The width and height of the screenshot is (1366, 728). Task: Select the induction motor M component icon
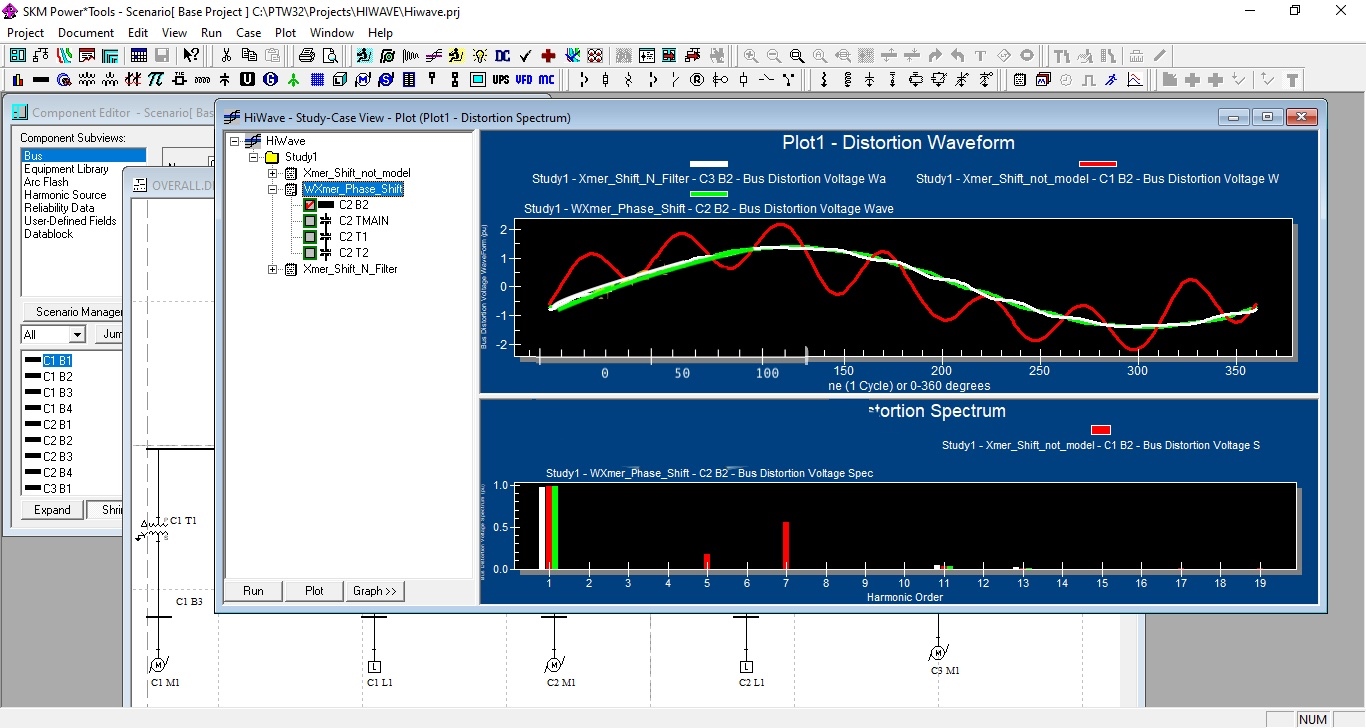(x=363, y=79)
